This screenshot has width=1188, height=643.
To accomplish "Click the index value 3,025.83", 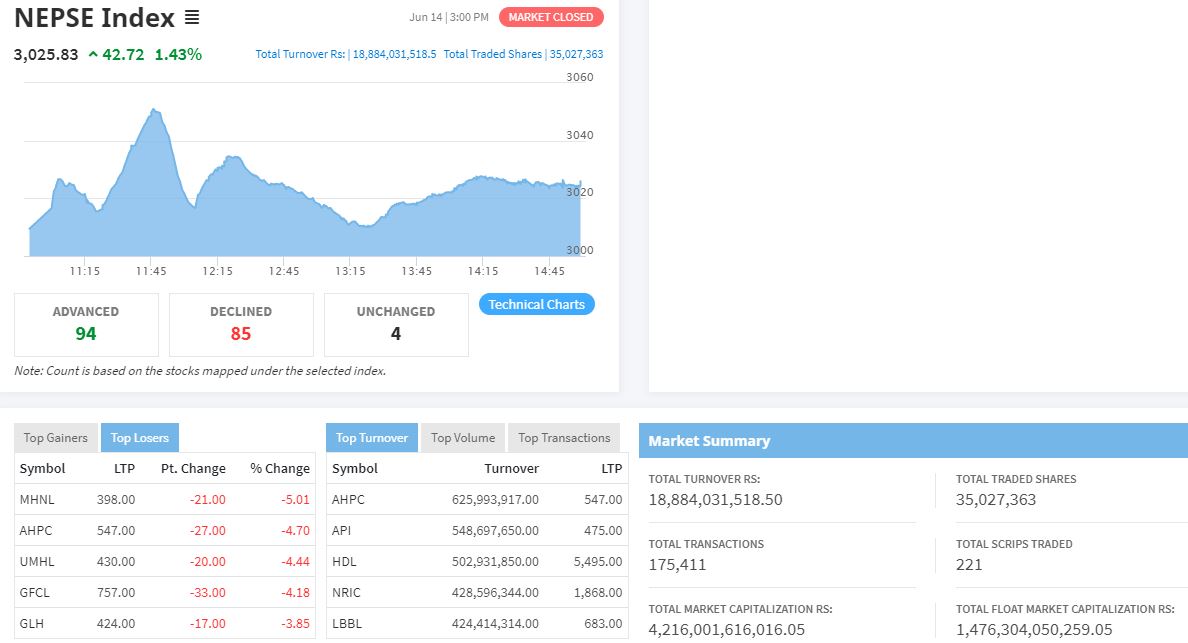I will (x=46, y=55).
